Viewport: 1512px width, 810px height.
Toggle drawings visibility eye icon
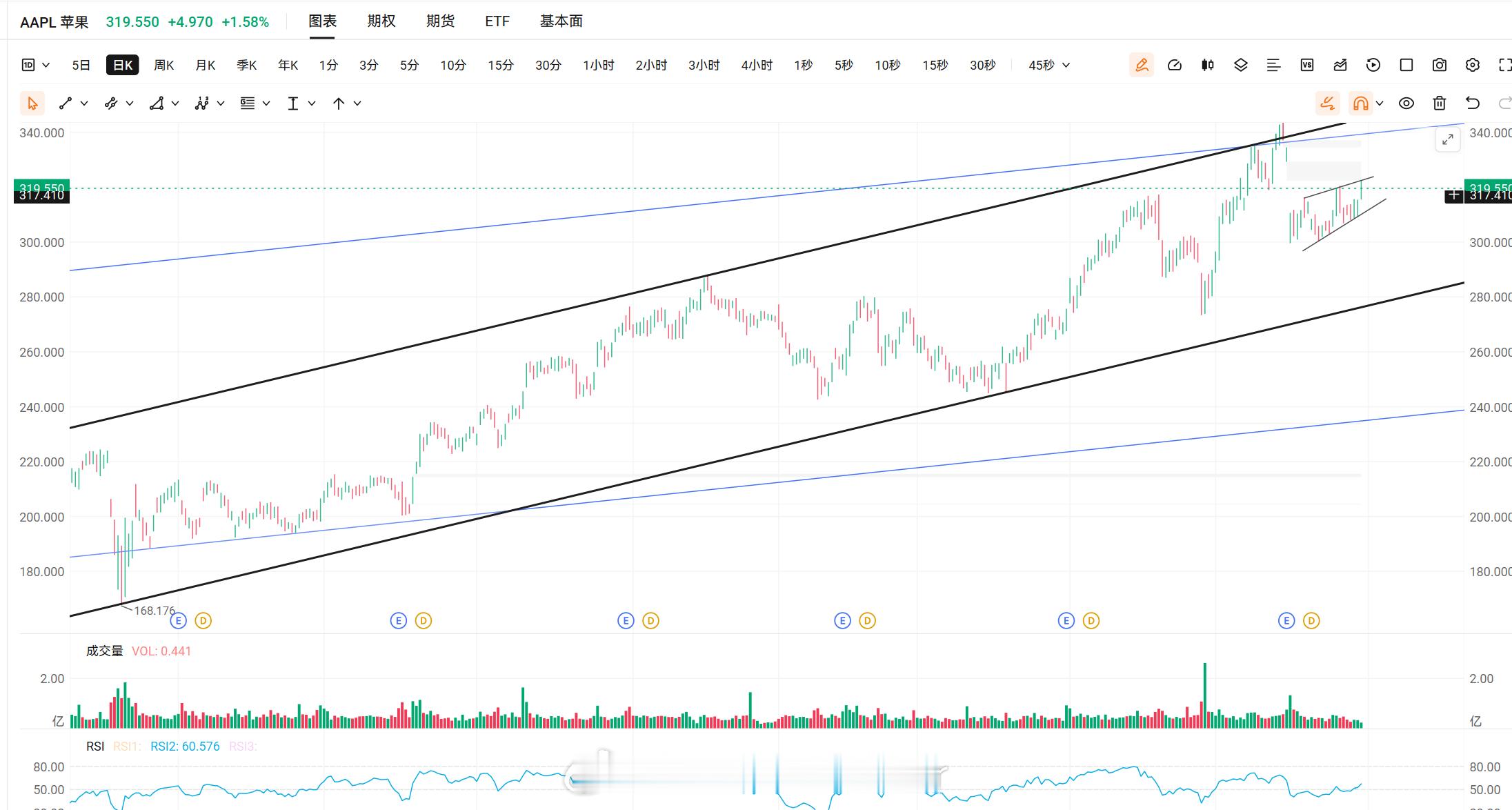[x=1406, y=103]
